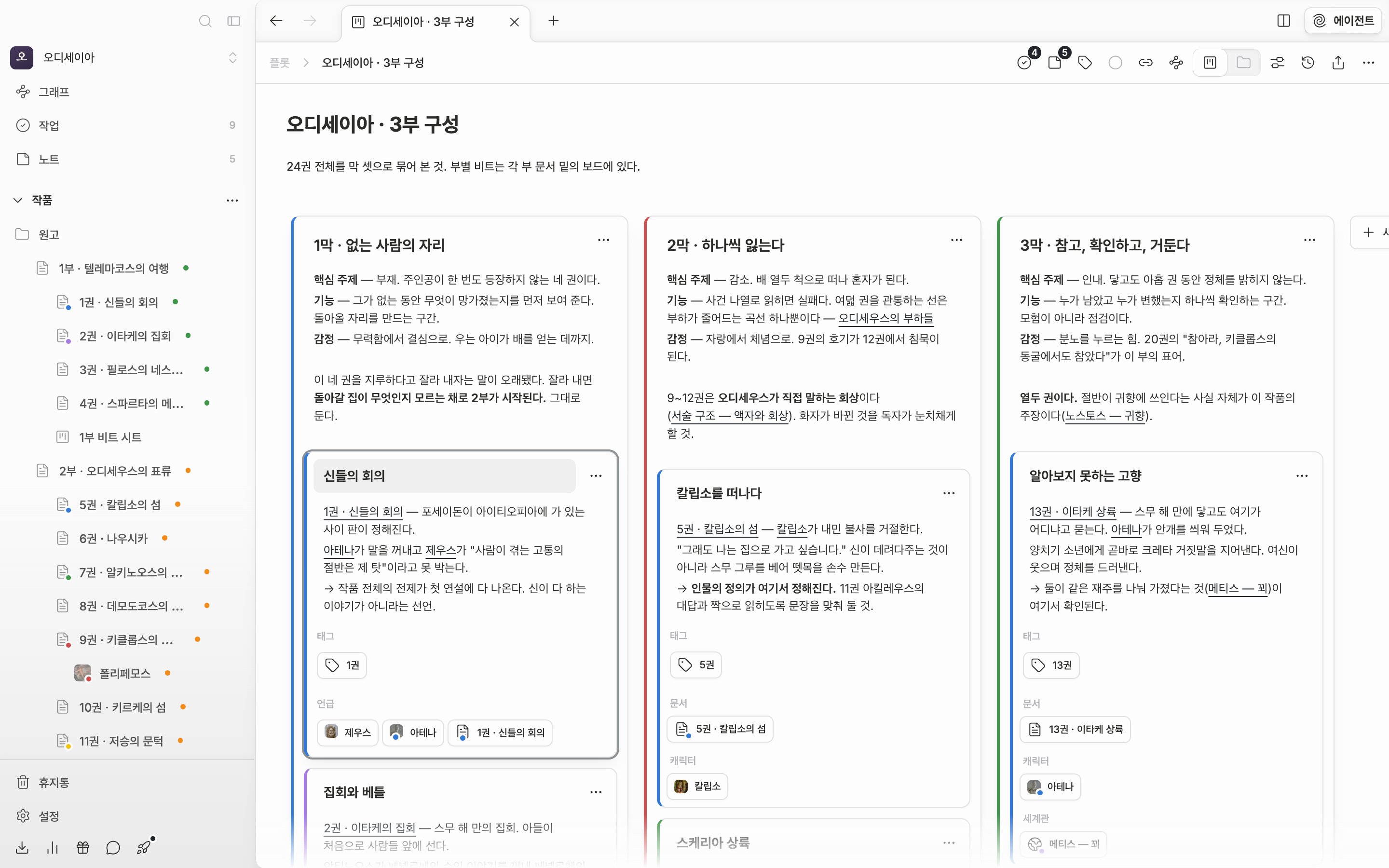The width and height of the screenshot is (1389, 868).
Task: Select the 오디세이아 · 3부 구성 tab
Action: coord(435,22)
